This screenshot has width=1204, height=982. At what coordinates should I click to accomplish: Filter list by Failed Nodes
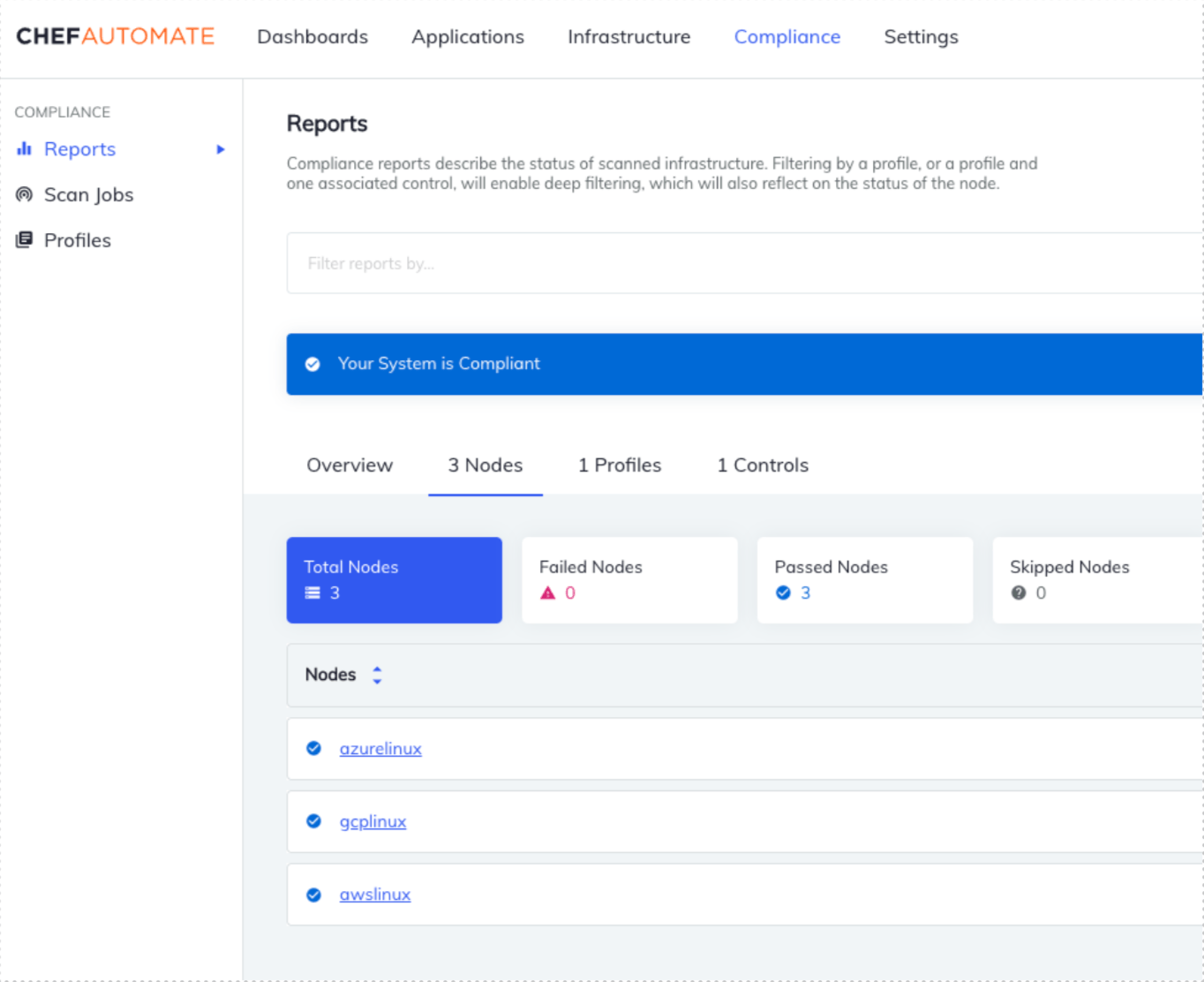pos(629,580)
